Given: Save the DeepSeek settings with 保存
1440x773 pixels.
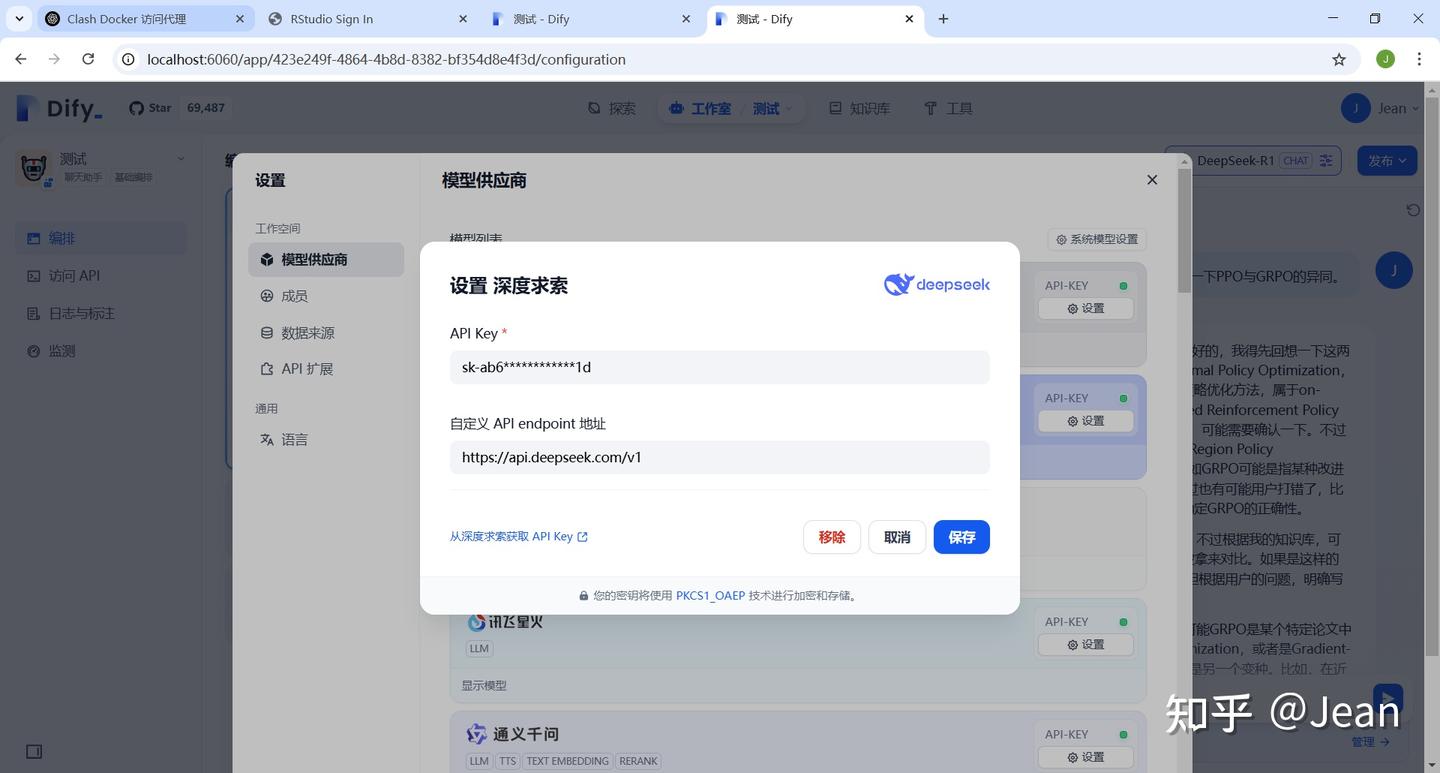Looking at the screenshot, I should (960, 537).
